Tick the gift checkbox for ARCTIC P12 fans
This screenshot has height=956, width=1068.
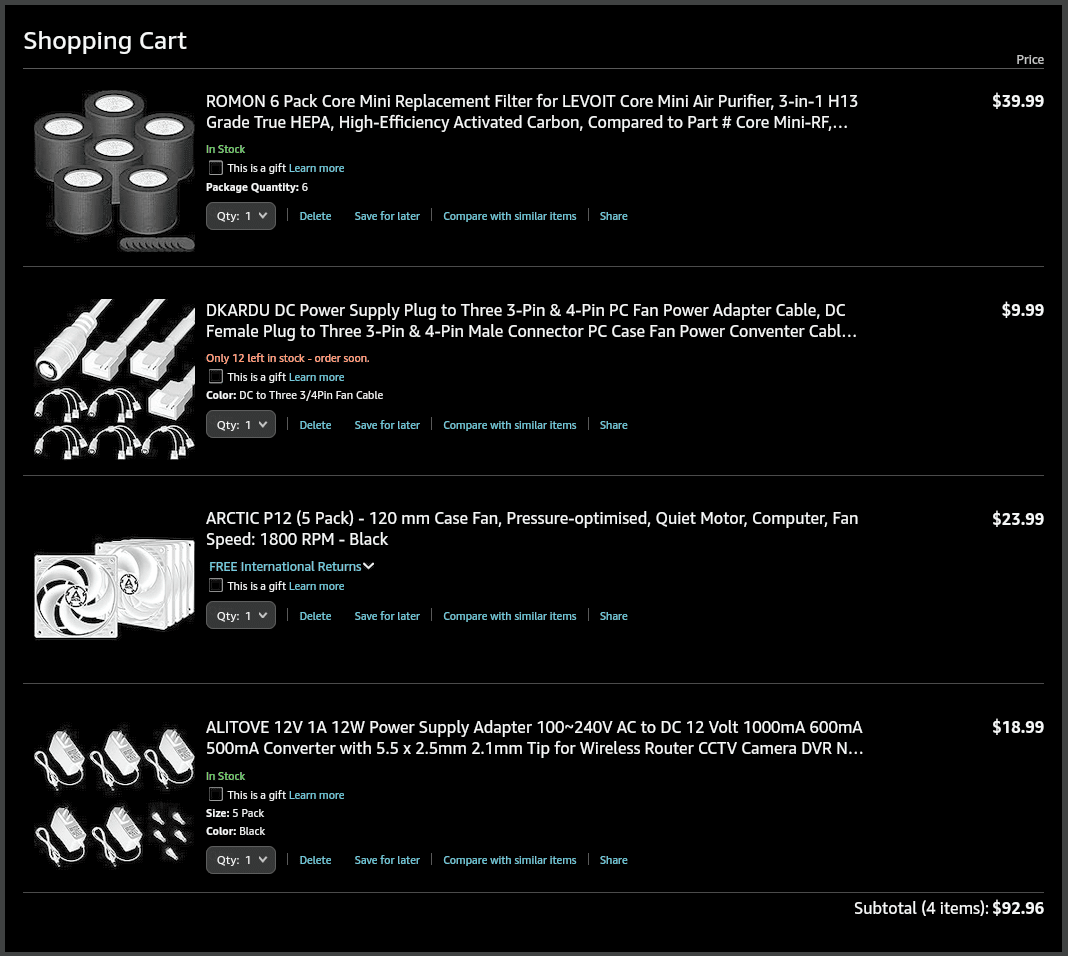coord(215,585)
